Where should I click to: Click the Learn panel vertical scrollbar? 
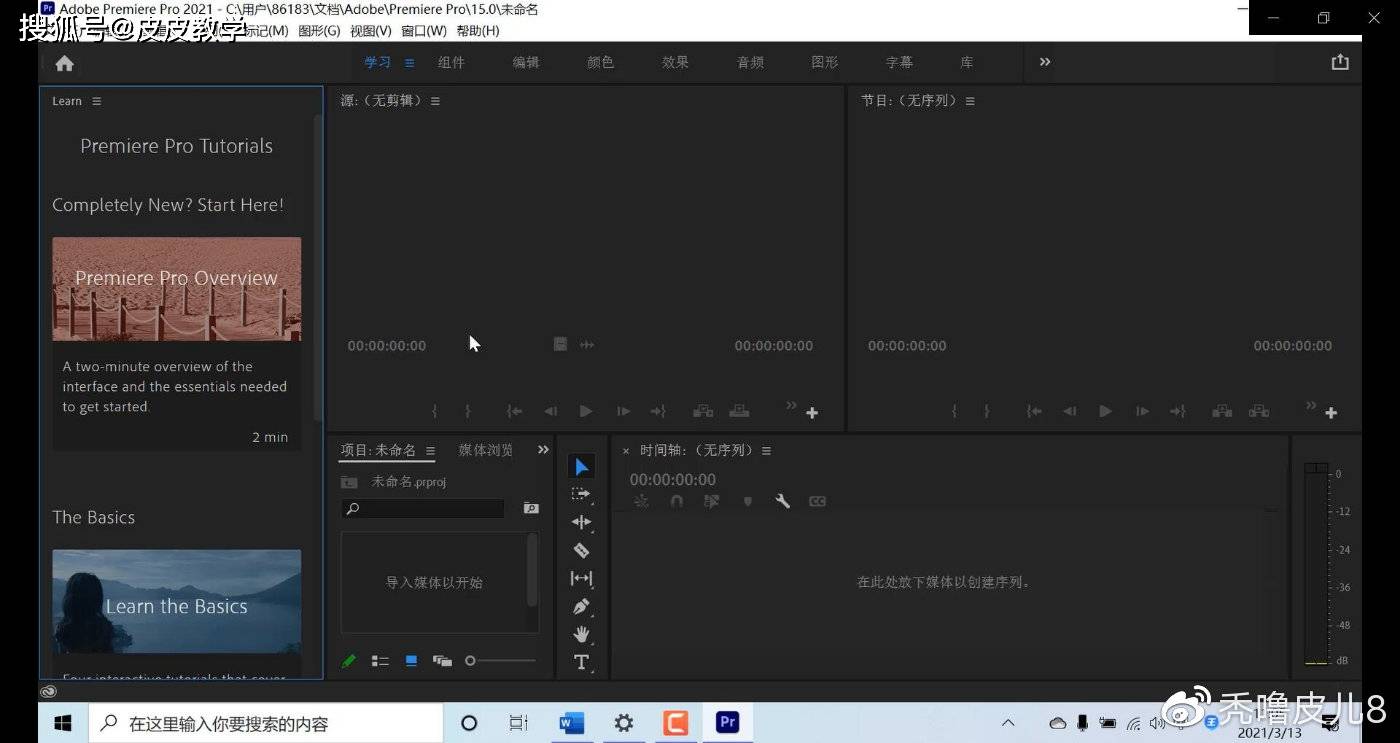tap(318, 268)
